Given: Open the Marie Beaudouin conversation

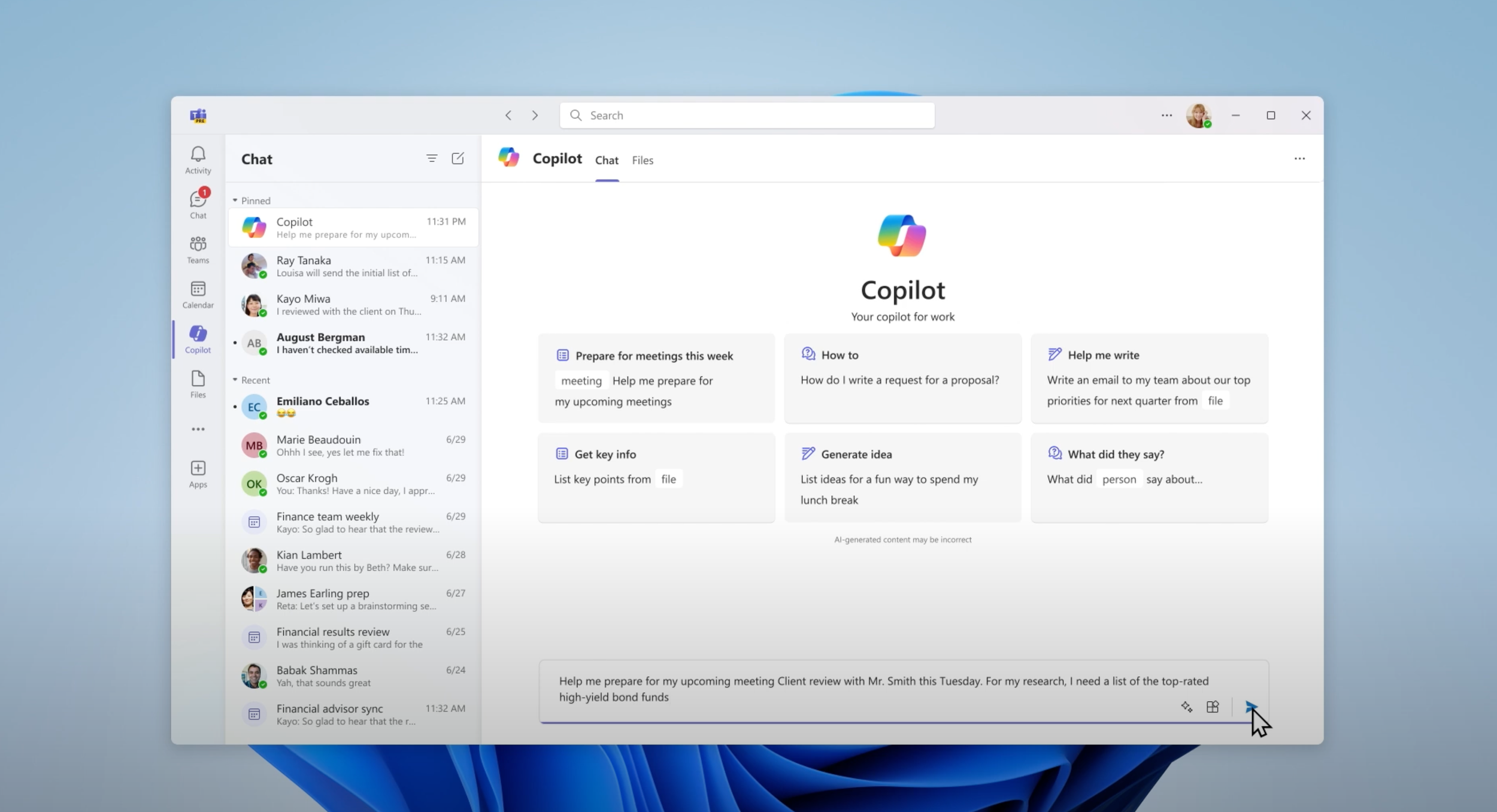Looking at the screenshot, I should click(353, 446).
